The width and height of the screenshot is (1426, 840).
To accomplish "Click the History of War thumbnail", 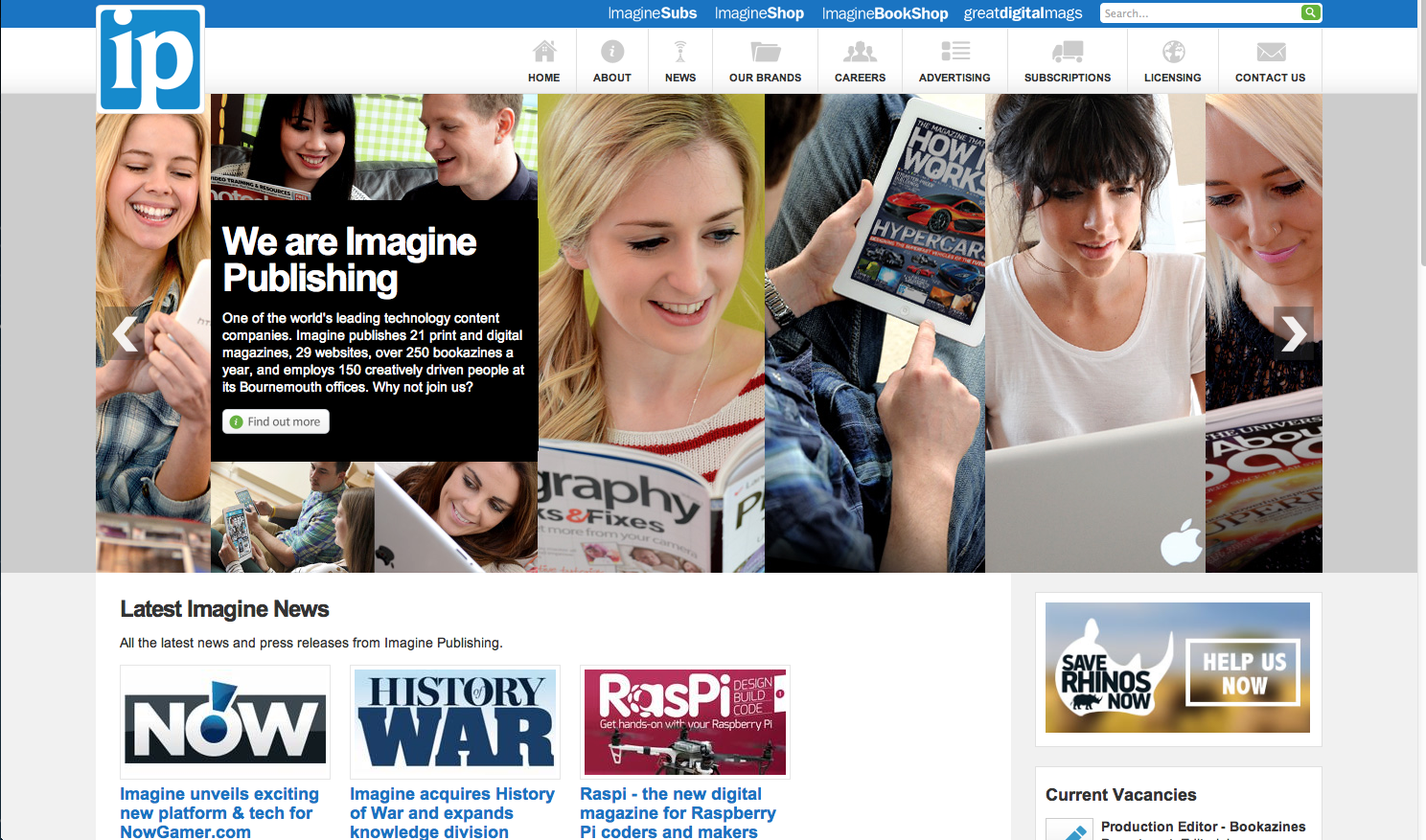I will (x=455, y=722).
